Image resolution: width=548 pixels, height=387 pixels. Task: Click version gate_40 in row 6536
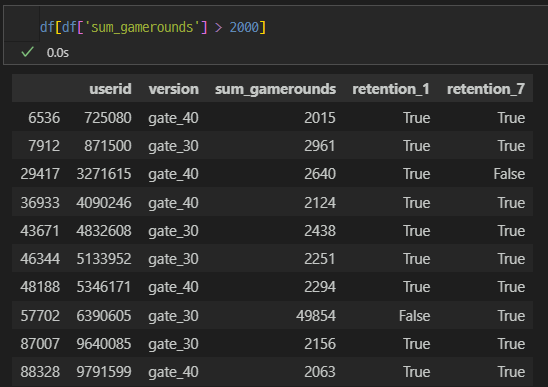[x=173, y=118]
